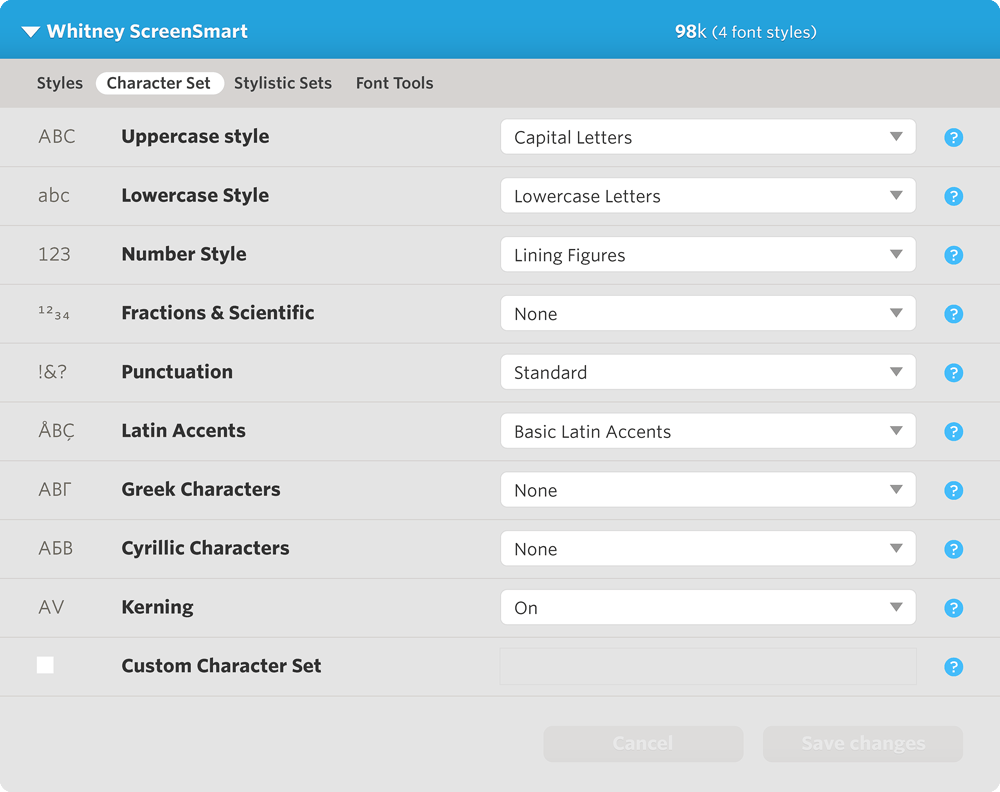Select the Character Set tab
Screen dimensions: 1000x792
coord(159,84)
